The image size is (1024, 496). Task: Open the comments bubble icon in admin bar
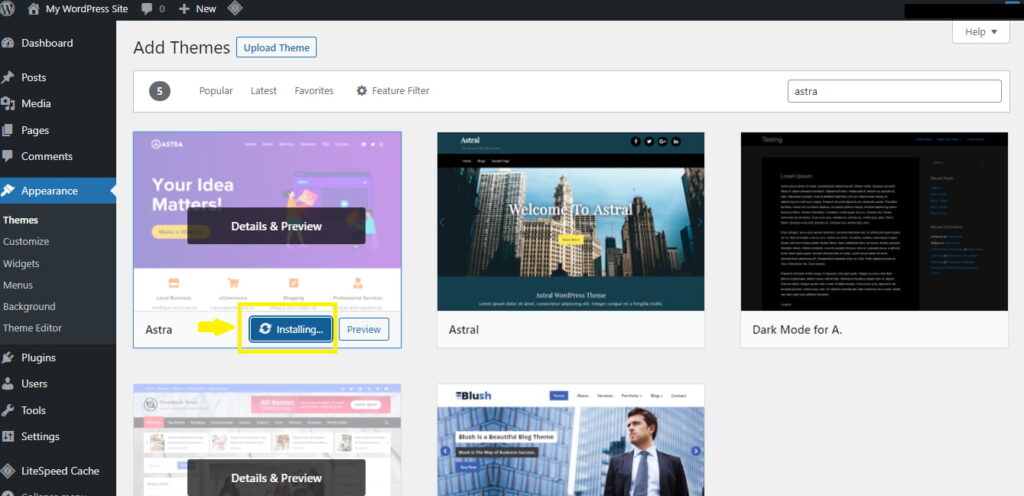(147, 9)
